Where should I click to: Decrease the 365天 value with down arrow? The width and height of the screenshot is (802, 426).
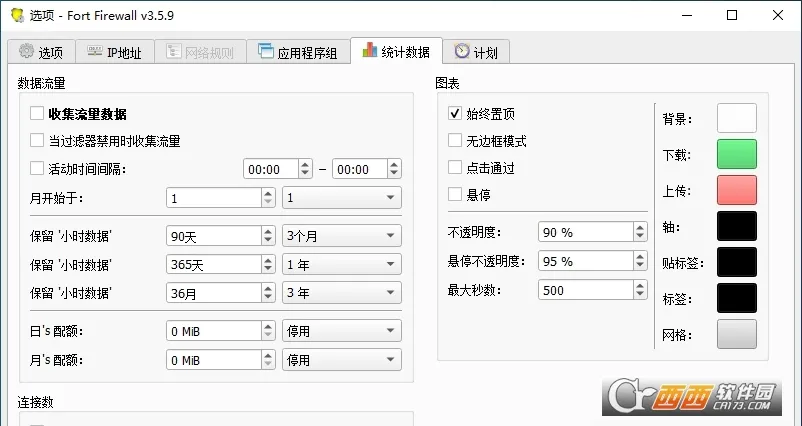click(269, 269)
